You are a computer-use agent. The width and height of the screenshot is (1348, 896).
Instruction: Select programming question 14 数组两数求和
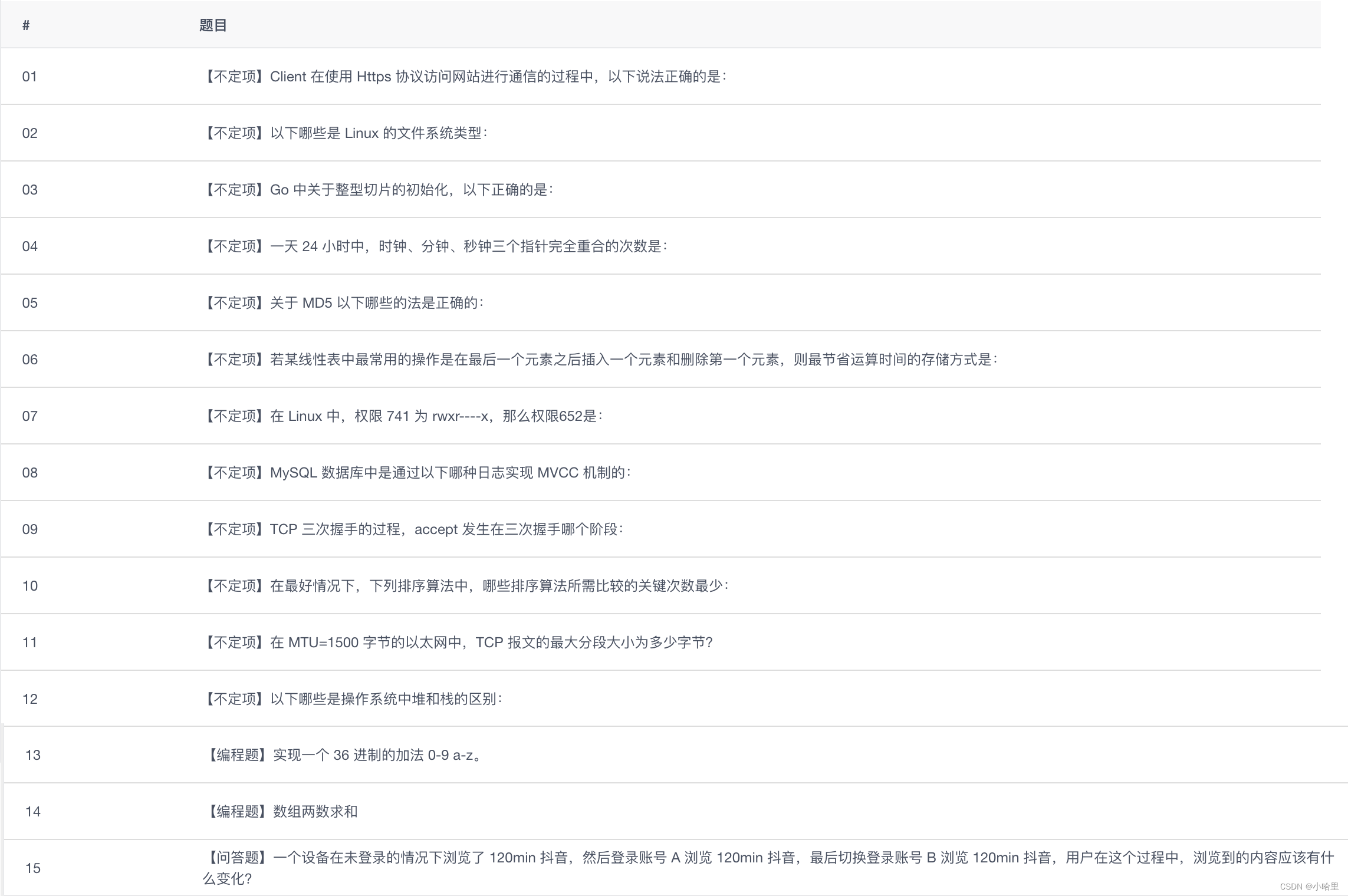282,812
